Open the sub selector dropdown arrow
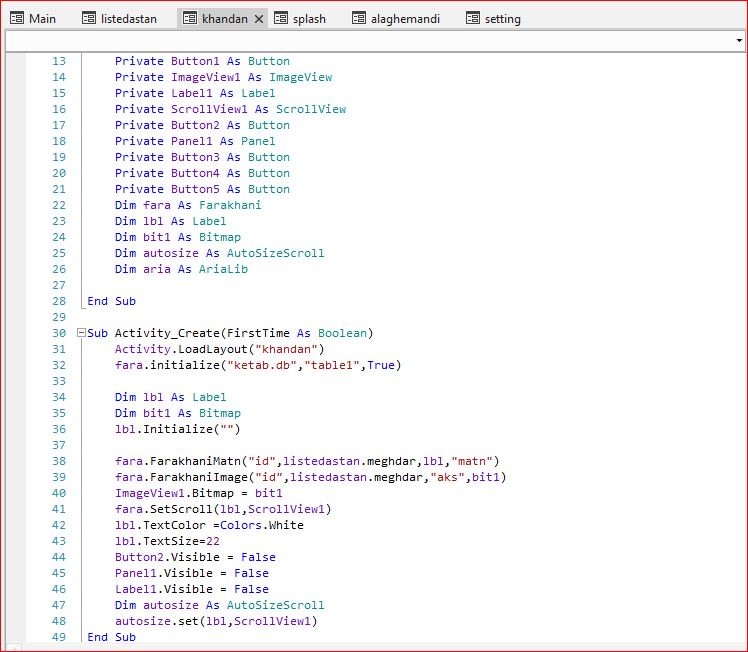 (739, 41)
